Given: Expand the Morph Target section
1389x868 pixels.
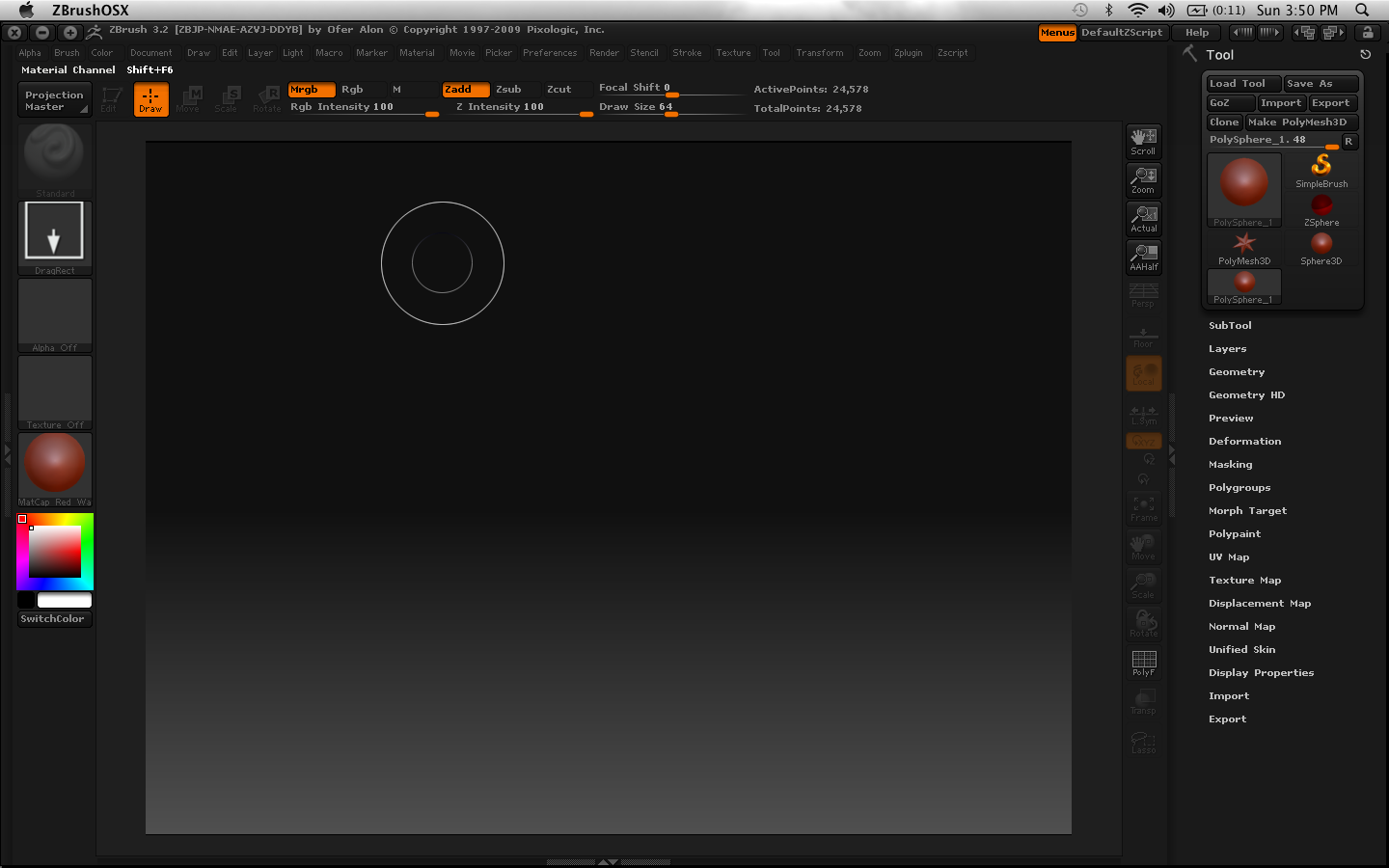Looking at the screenshot, I should pyautogui.click(x=1247, y=511).
